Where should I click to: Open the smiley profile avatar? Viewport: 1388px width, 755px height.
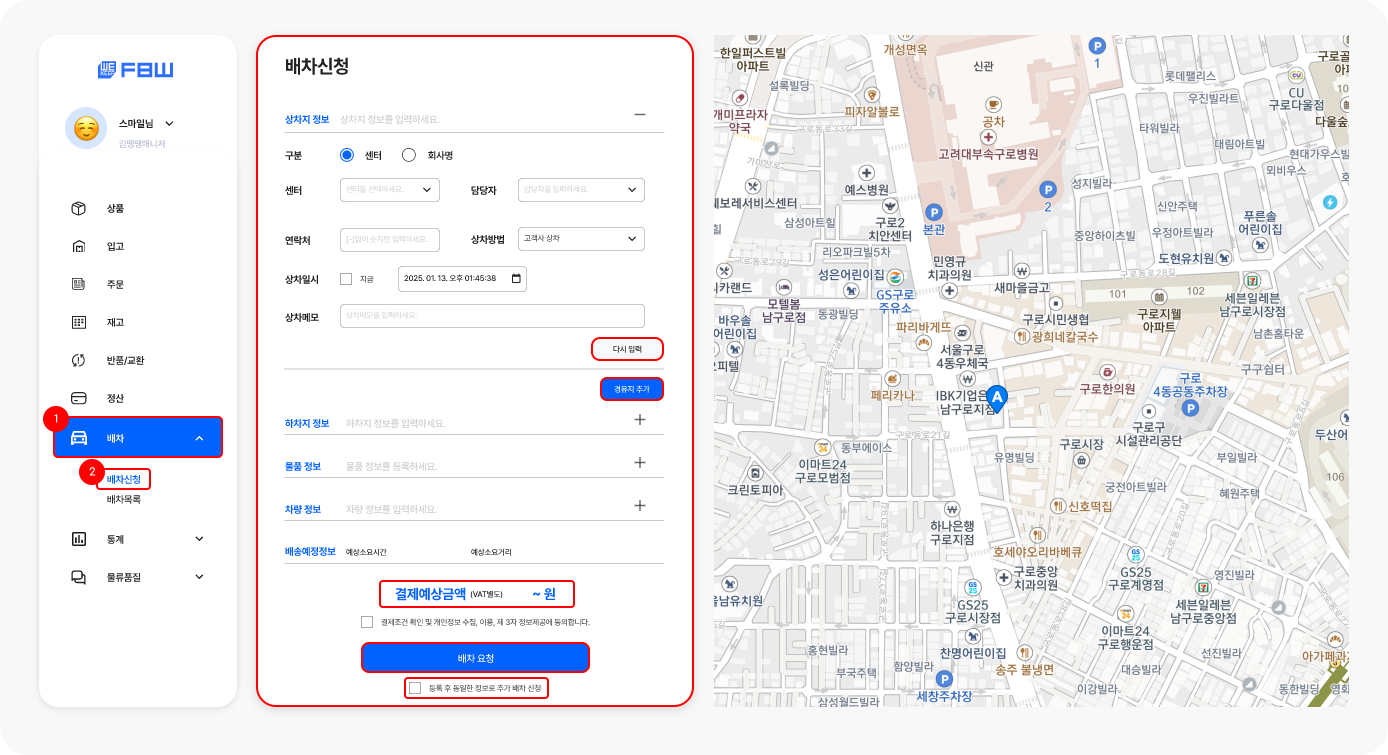(86, 128)
